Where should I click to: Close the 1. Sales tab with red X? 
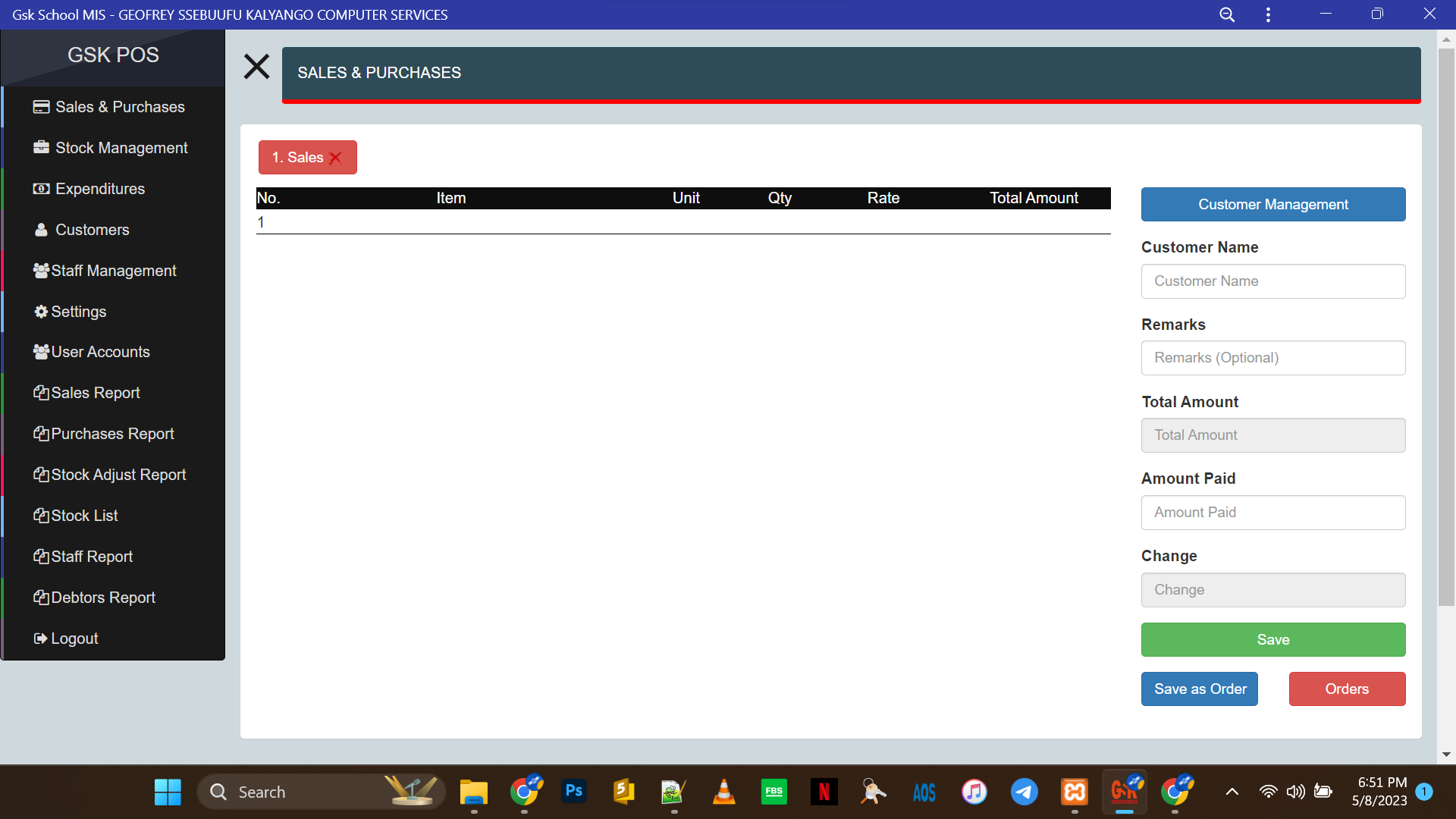coord(335,158)
